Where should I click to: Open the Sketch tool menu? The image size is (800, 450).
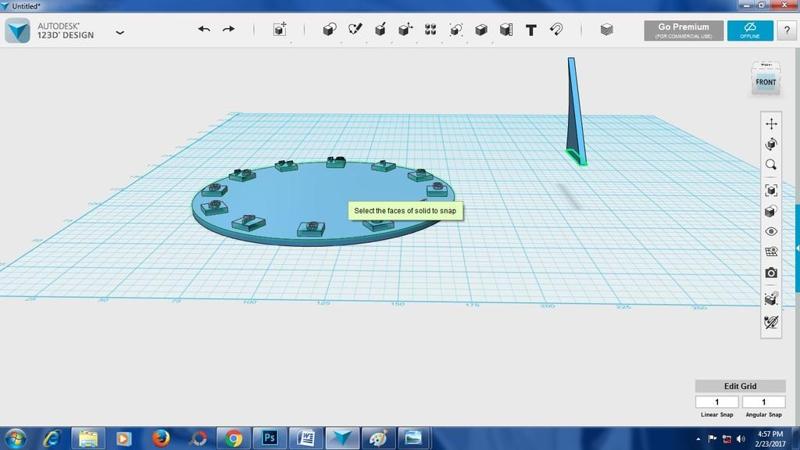point(355,30)
